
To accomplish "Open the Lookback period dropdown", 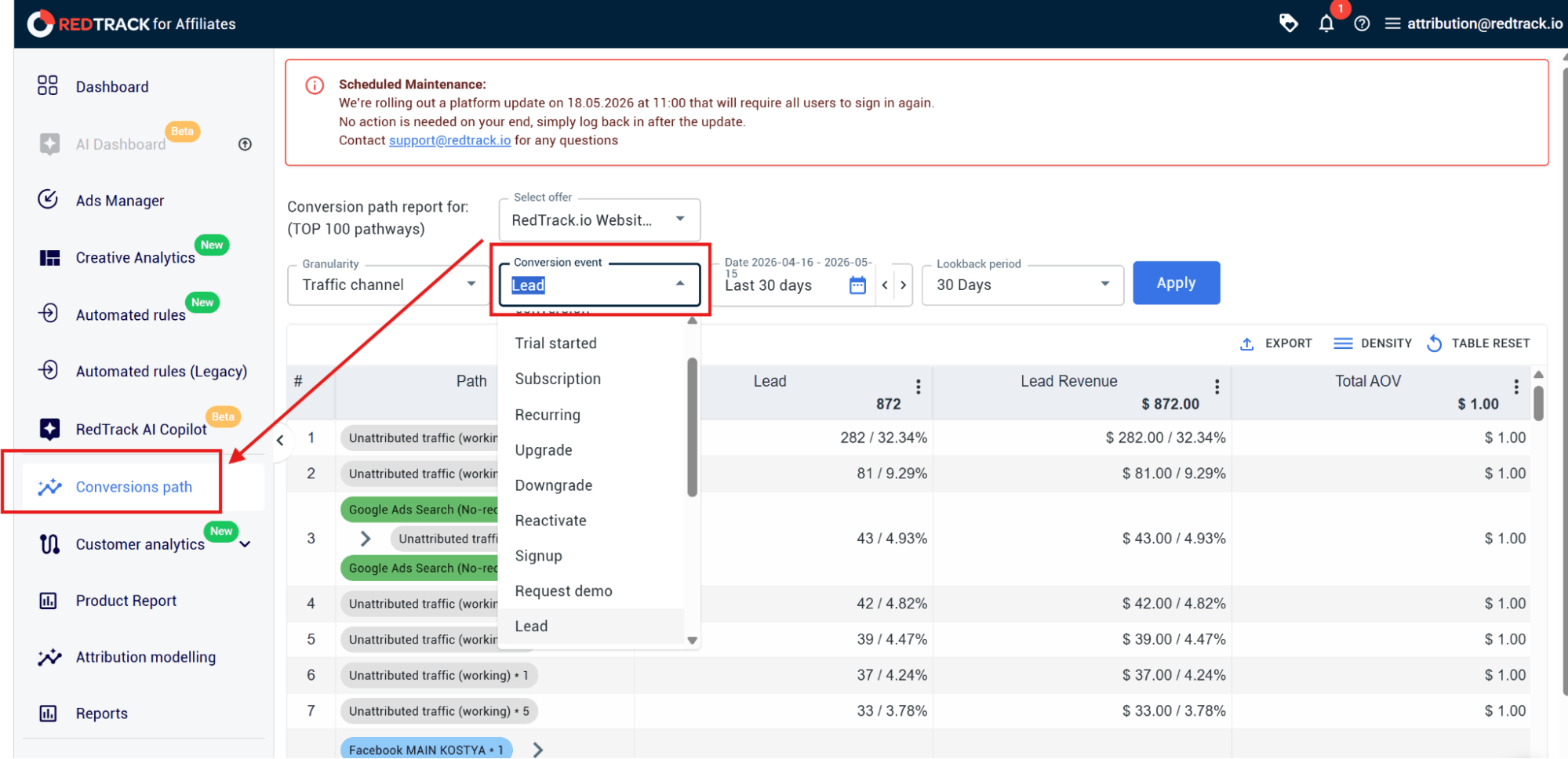I will pos(1022,285).
